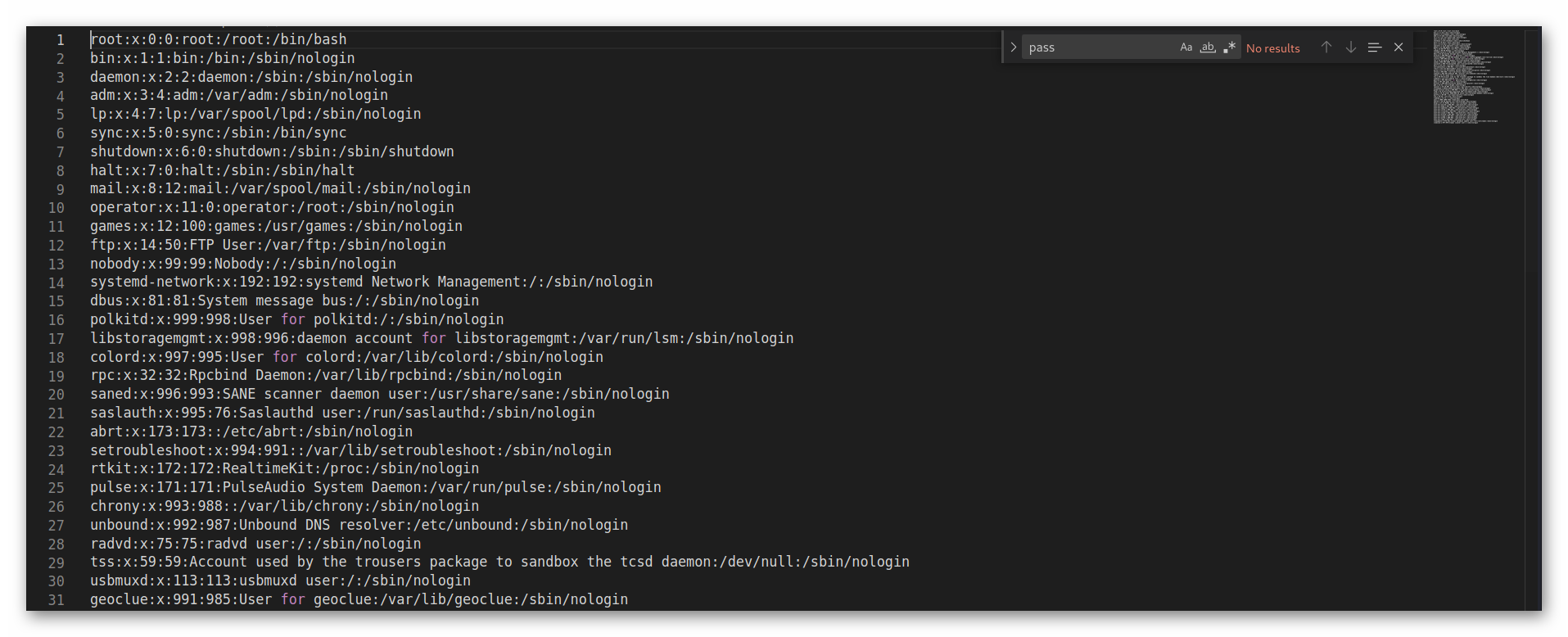Click line number 31 in gutter
Screen dimensions: 1568x637
coord(56,600)
